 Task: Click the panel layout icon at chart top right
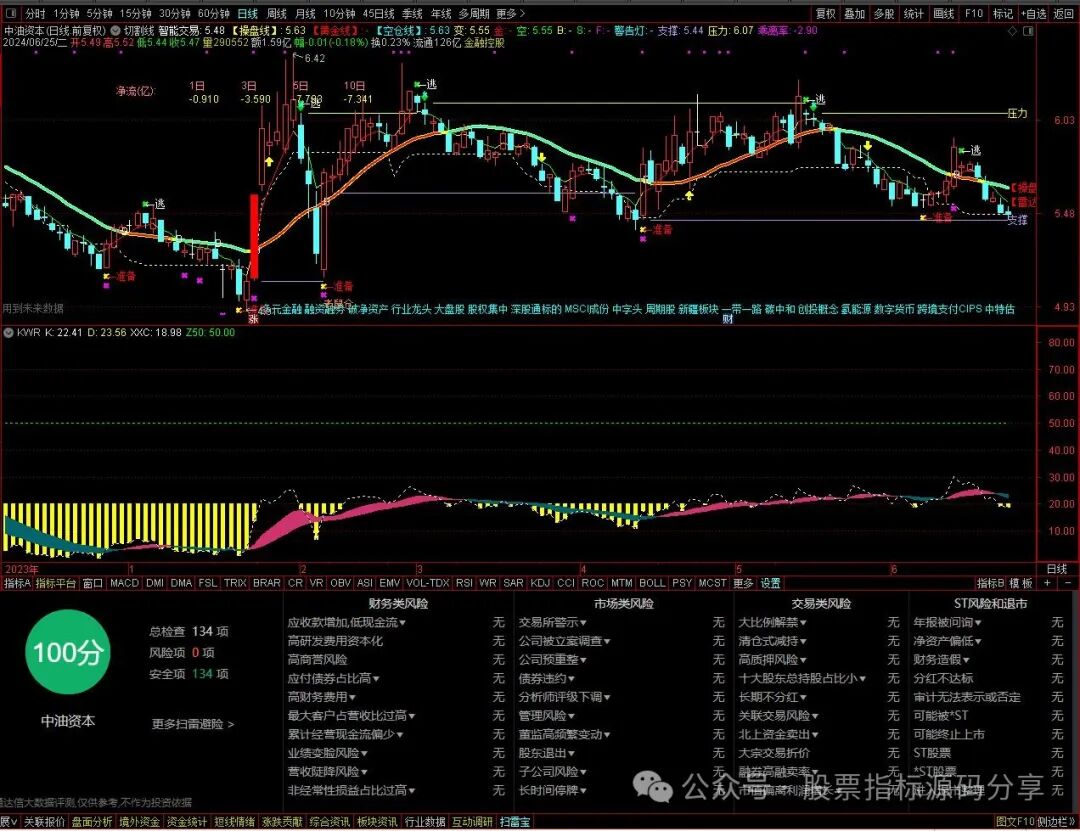[x=1028, y=31]
